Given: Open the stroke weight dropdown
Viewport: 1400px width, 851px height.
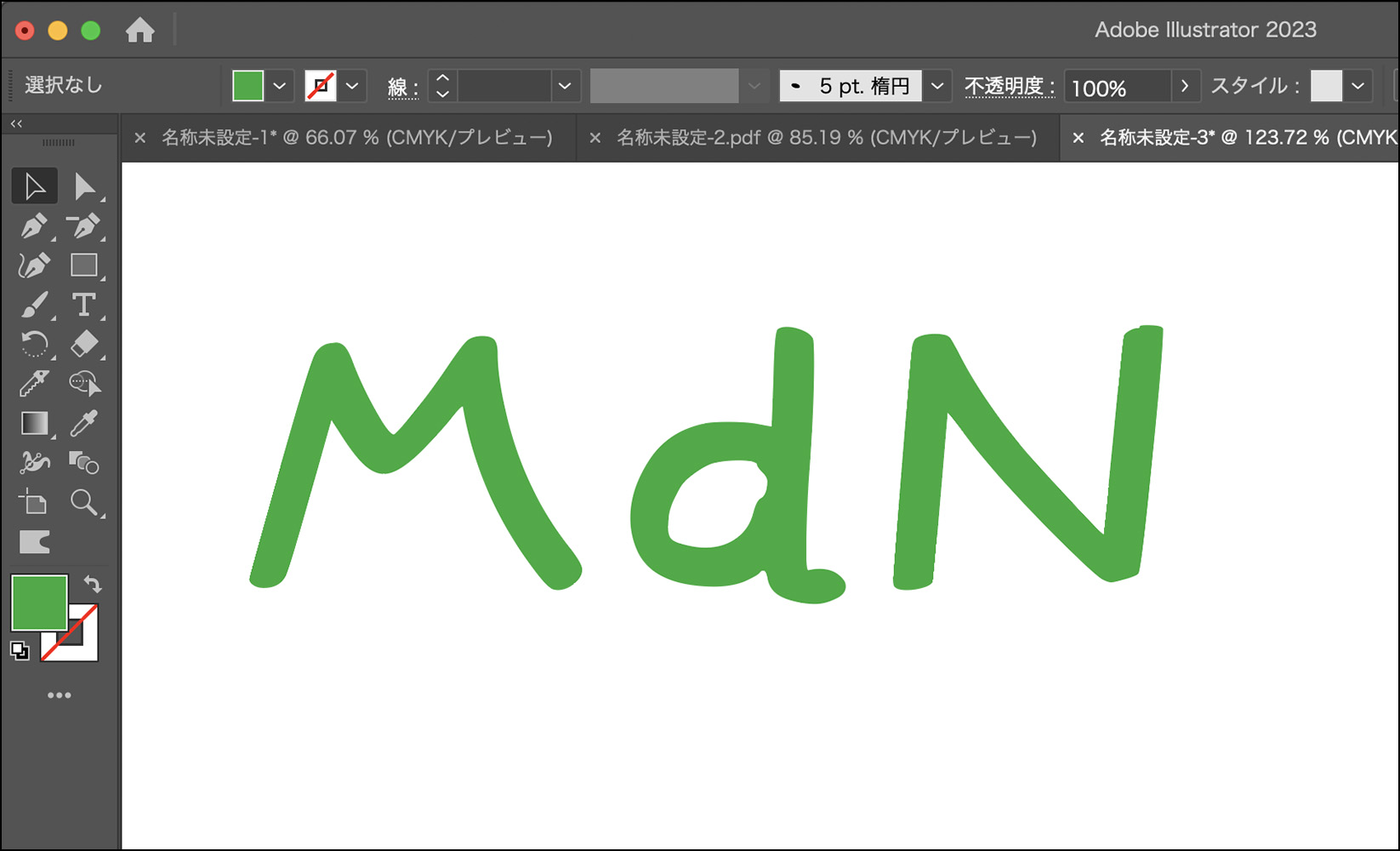Looking at the screenshot, I should pos(564,86).
